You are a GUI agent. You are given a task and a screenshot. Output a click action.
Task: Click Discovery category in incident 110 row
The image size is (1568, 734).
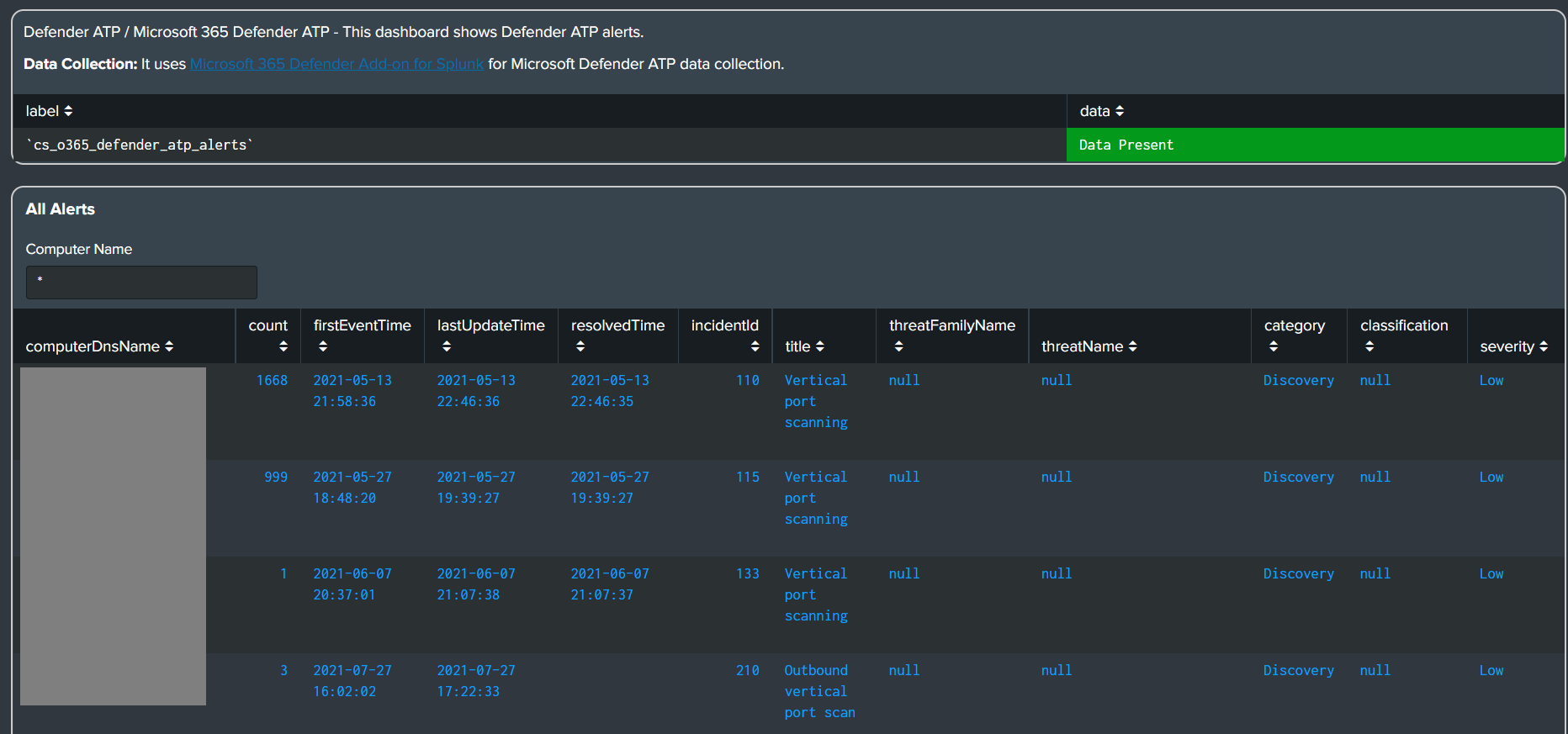pos(1299,380)
